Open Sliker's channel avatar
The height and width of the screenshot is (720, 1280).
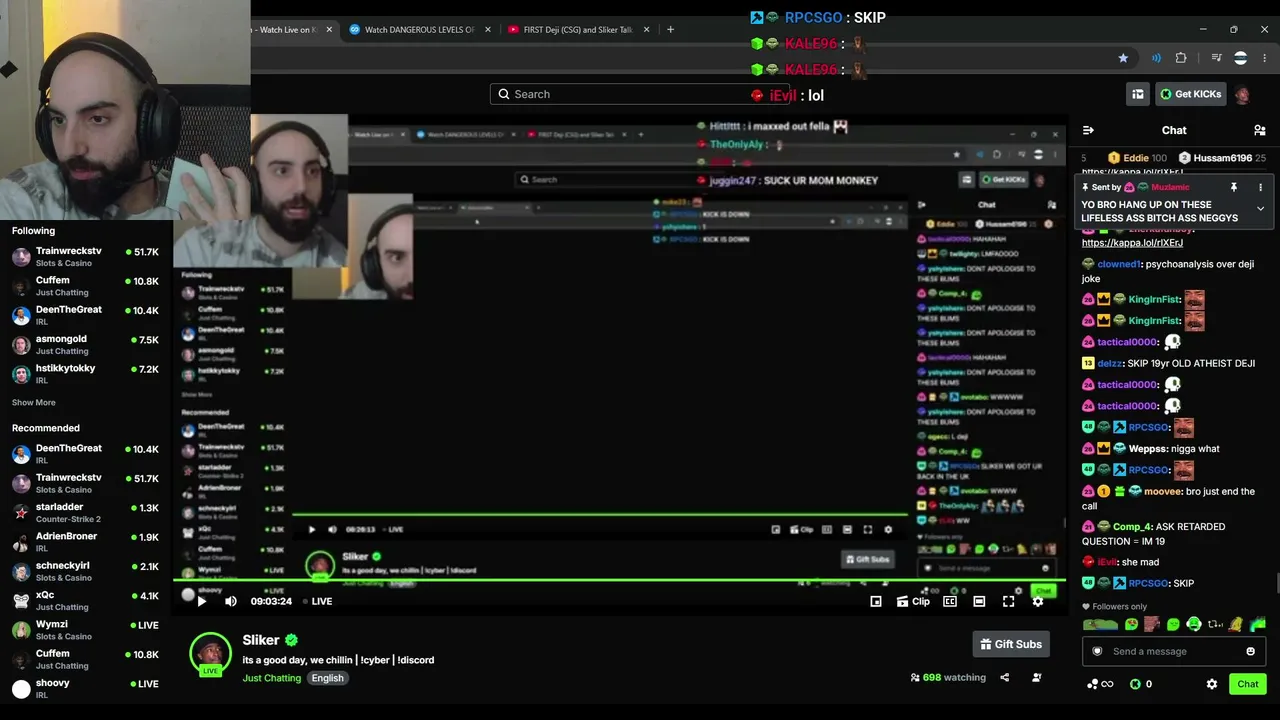[211, 654]
